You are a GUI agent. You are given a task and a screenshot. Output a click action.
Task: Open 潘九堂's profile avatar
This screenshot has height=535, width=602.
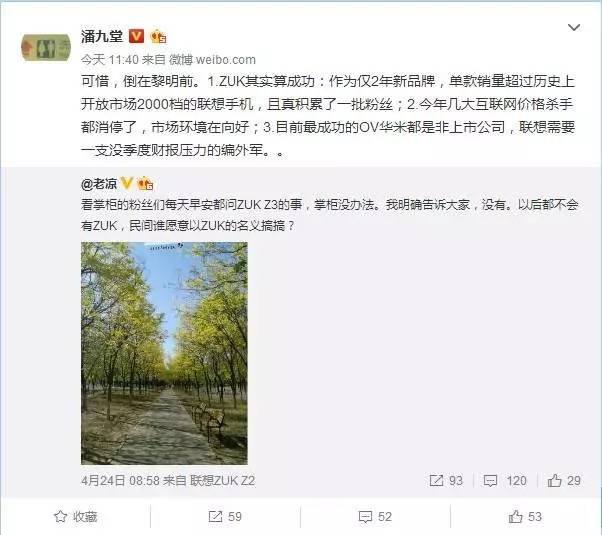tap(46, 48)
